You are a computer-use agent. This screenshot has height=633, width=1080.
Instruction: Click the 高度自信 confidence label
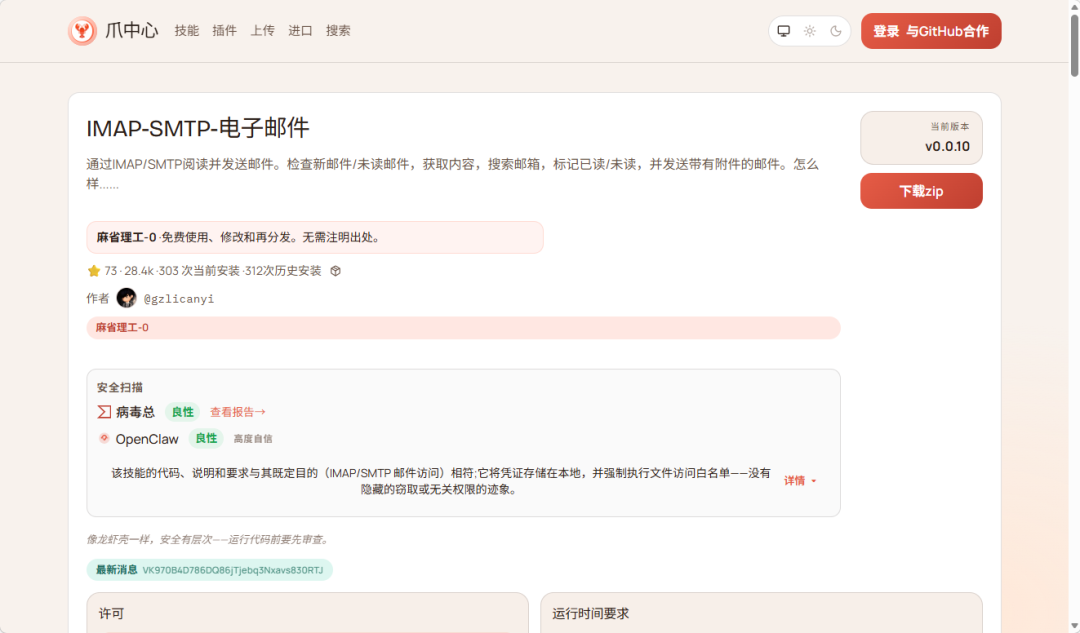click(x=253, y=439)
